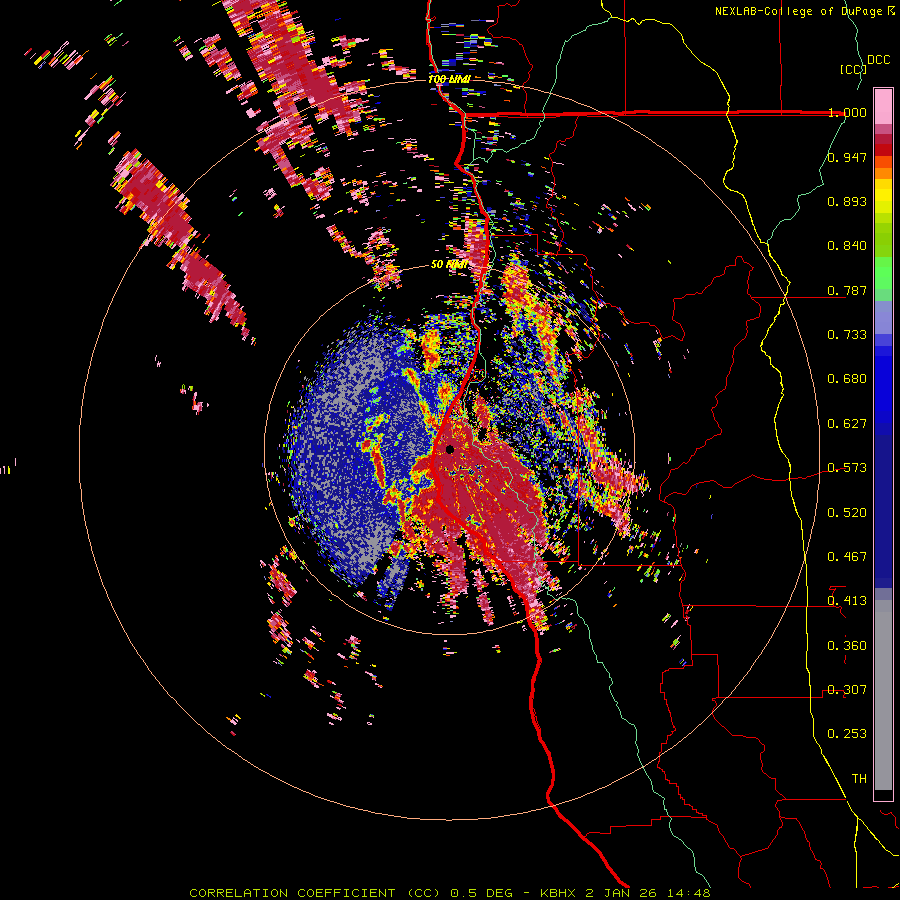
Task: Click the [CC] legend heading
Action: tap(853, 69)
